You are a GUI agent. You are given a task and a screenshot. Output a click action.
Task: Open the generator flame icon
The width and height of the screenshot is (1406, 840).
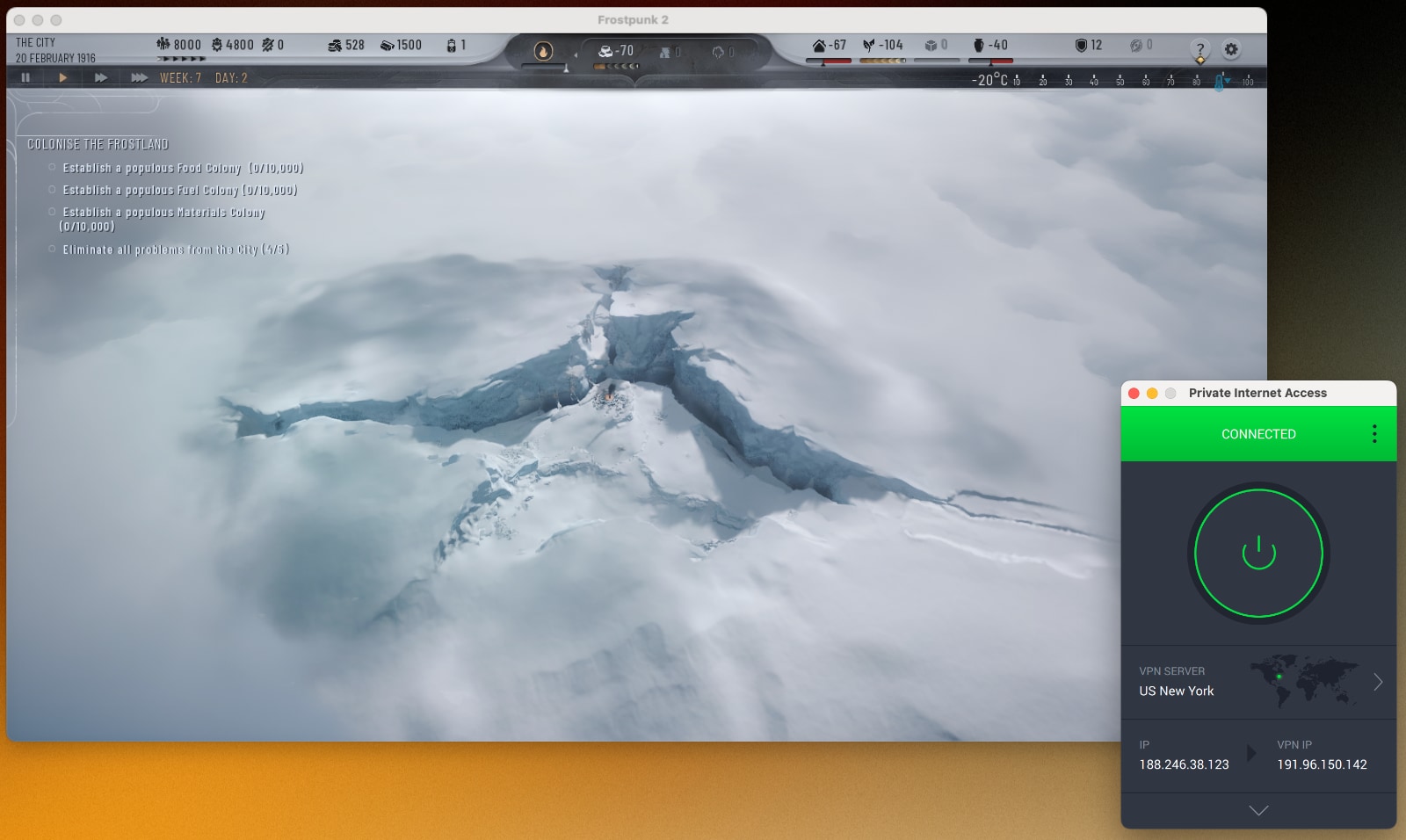pyautogui.click(x=543, y=51)
